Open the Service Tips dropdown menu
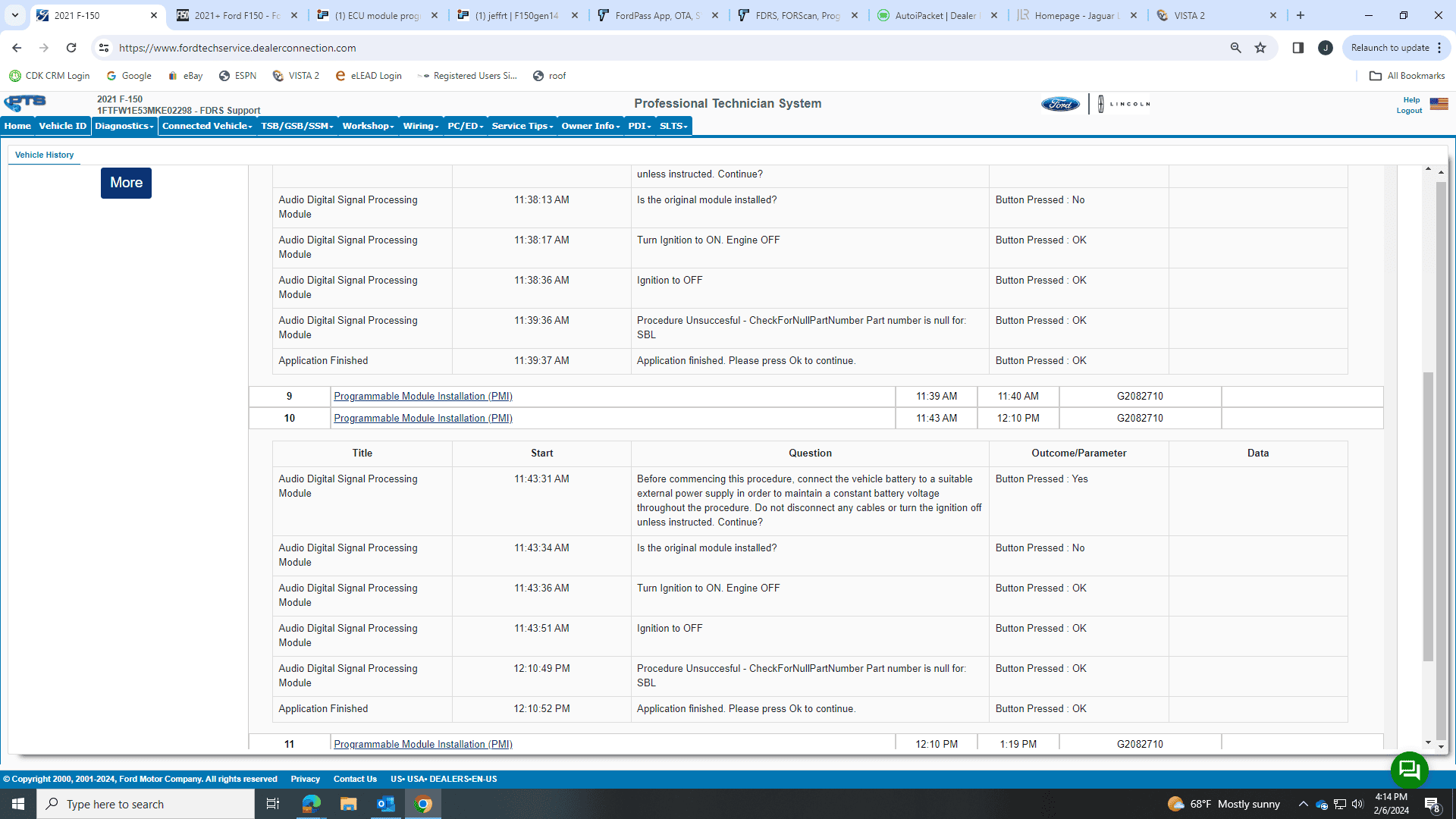Screen dimensions: 1456x819 click(x=522, y=126)
